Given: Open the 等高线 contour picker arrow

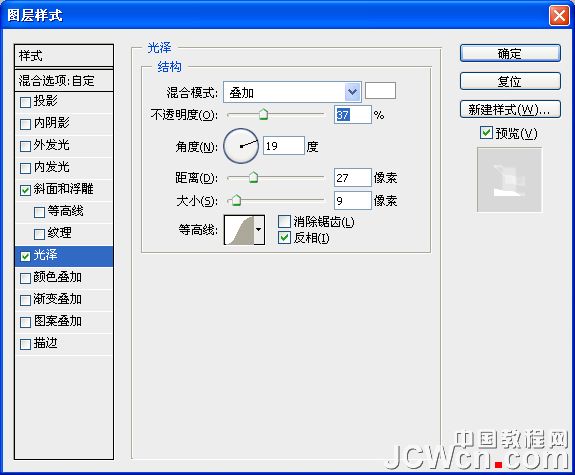Looking at the screenshot, I should pos(259,230).
